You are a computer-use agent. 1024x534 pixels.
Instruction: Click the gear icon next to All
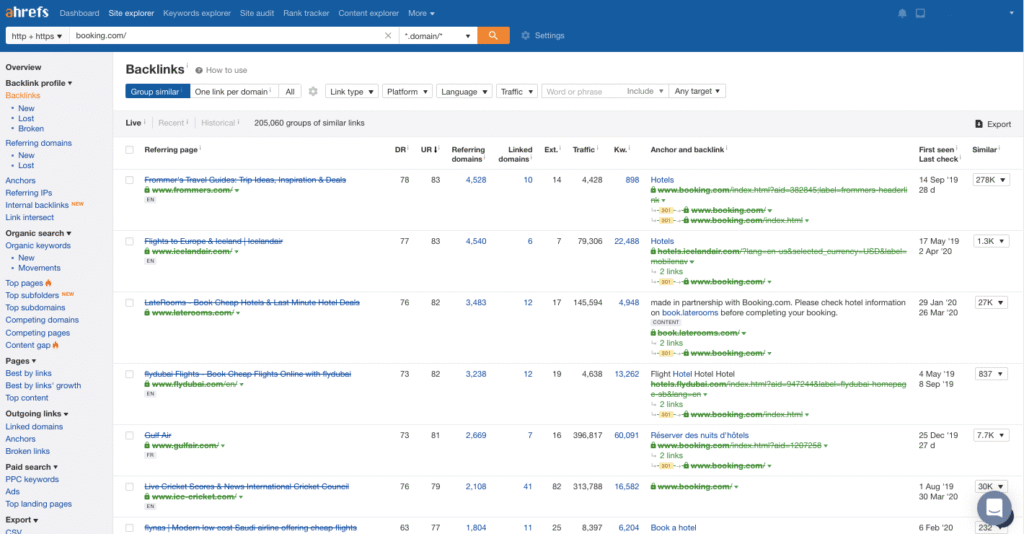(x=313, y=91)
